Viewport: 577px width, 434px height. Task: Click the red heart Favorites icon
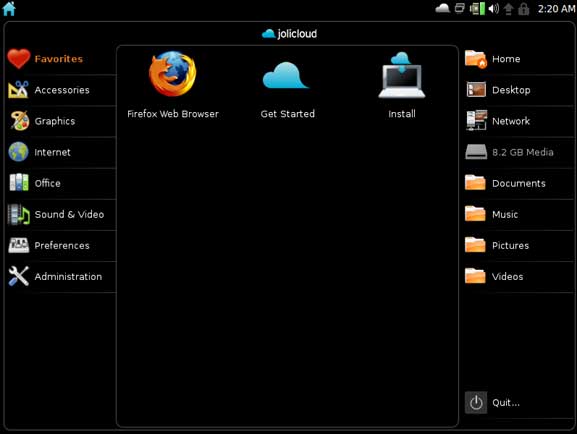point(18,59)
